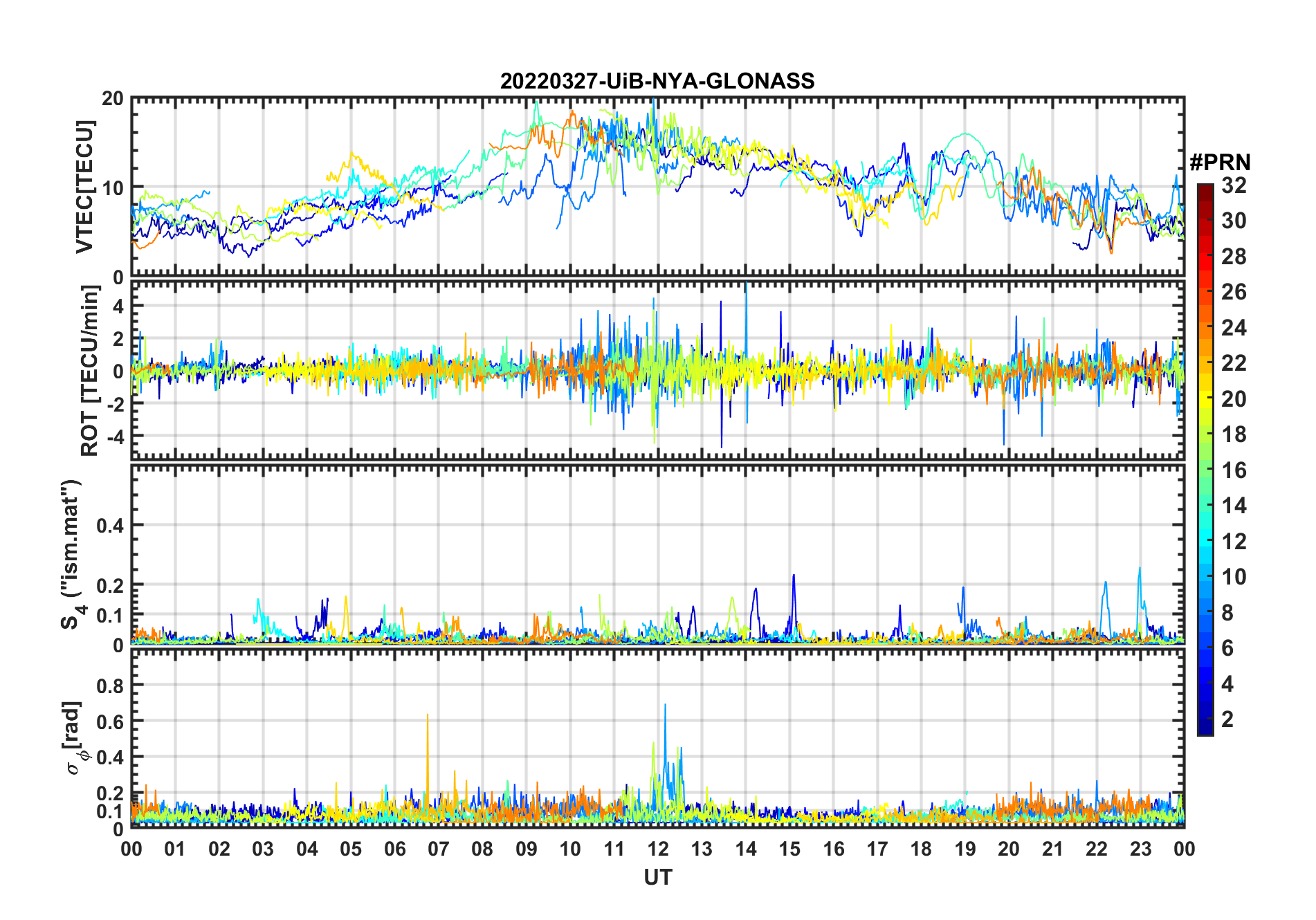Select colorbar tick label 26
The width and height of the screenshot is (1316, 920).
click(1234, 292)
